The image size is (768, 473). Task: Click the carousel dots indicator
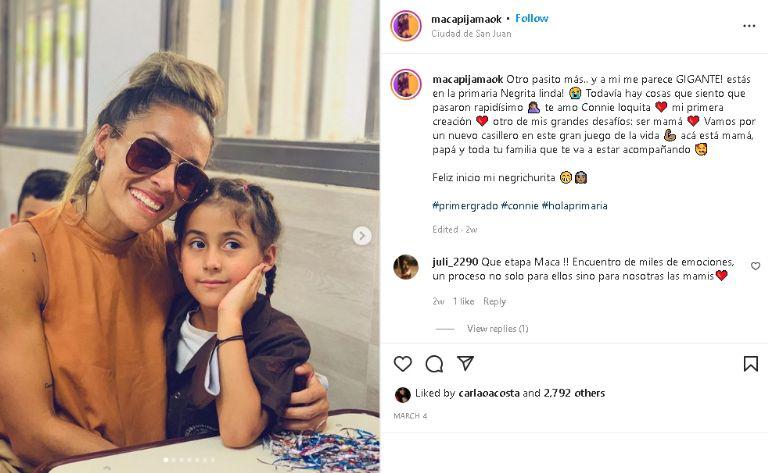(190, 460)
